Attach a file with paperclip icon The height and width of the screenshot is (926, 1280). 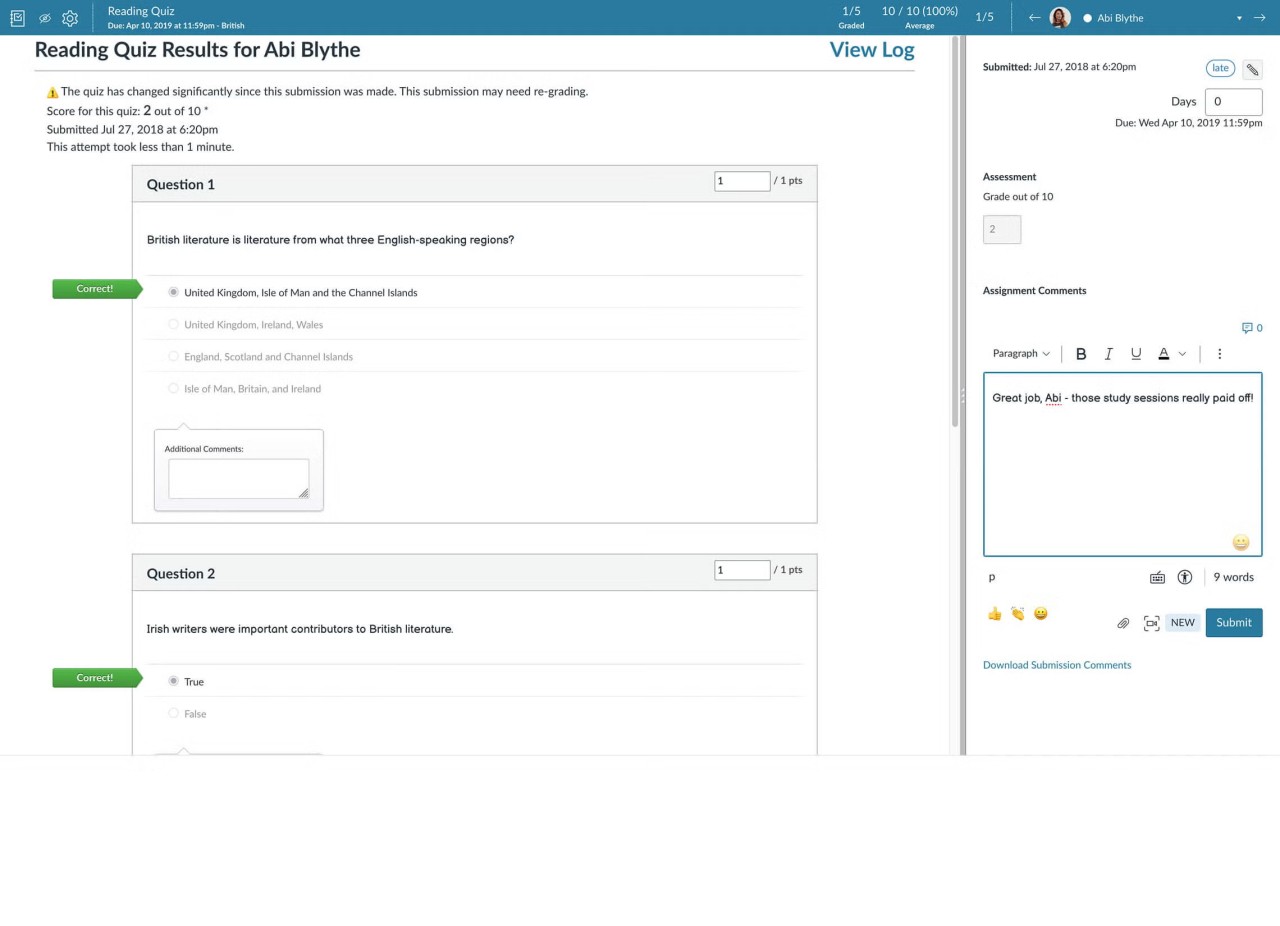[x=1123, y=623]
